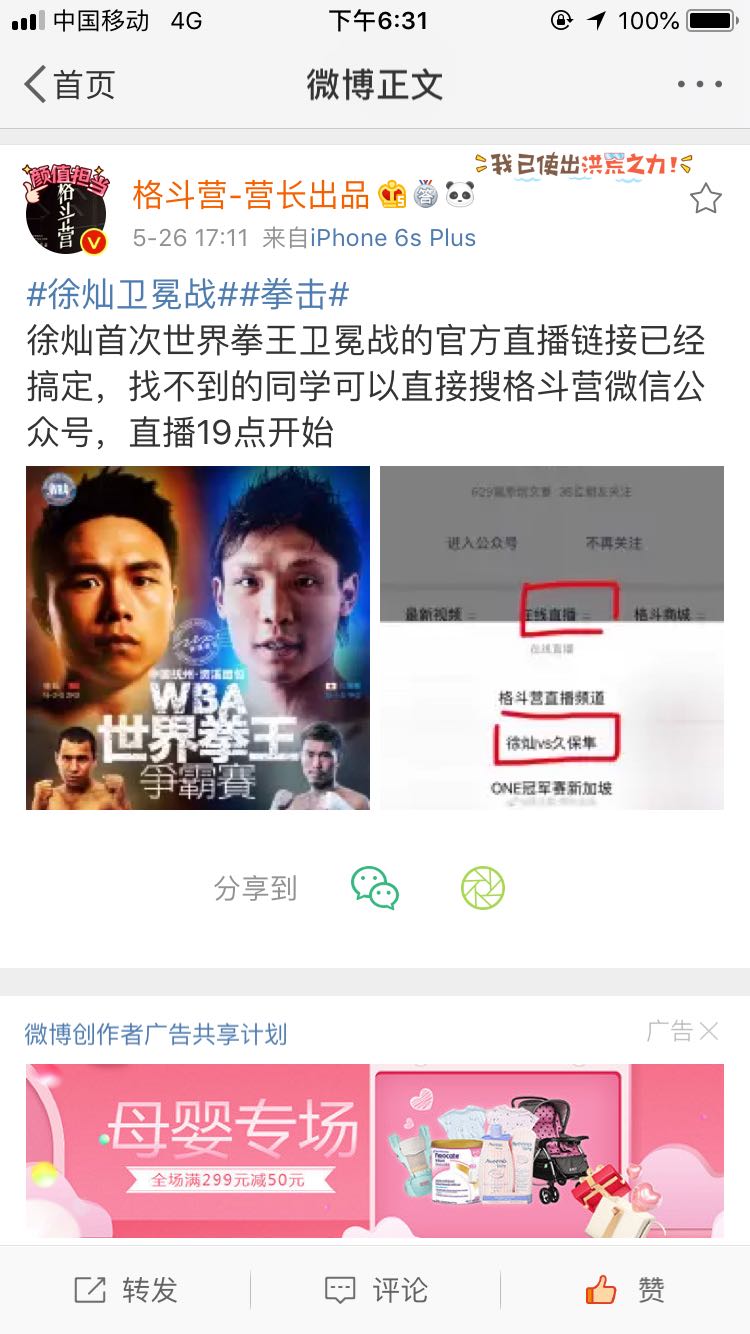Open the 母婴专场 ad banner
Screen dimensions: 750x1334
[375, 1151]
